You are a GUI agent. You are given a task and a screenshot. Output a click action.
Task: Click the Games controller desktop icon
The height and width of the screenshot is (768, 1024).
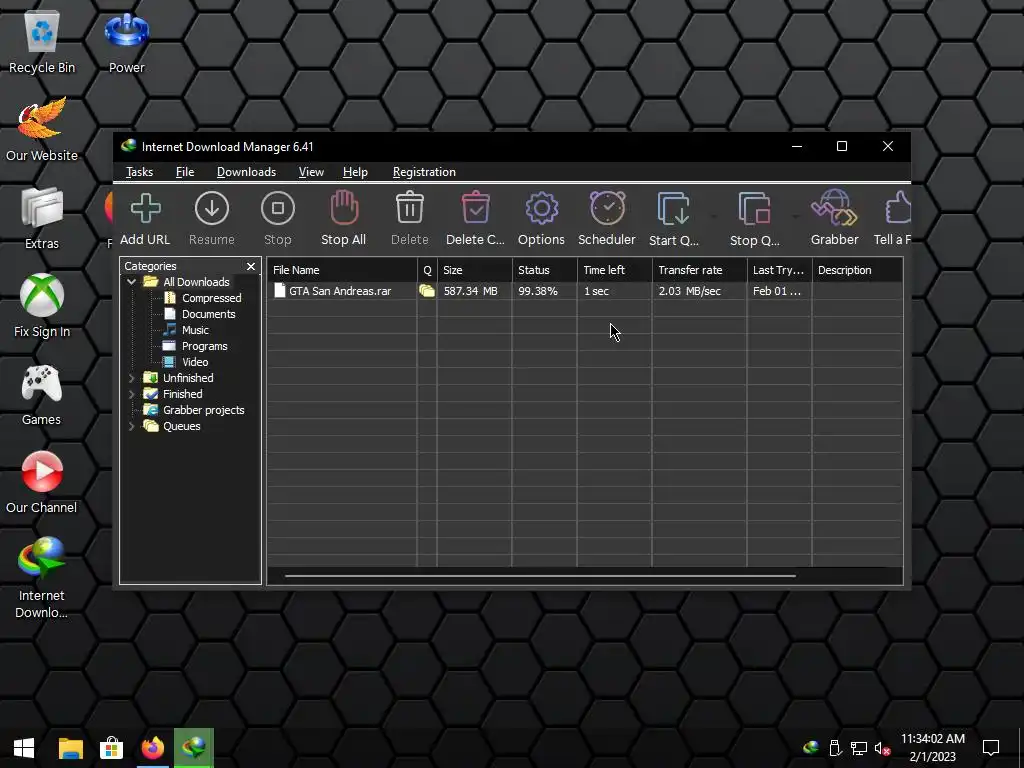(x=42, y=394)
